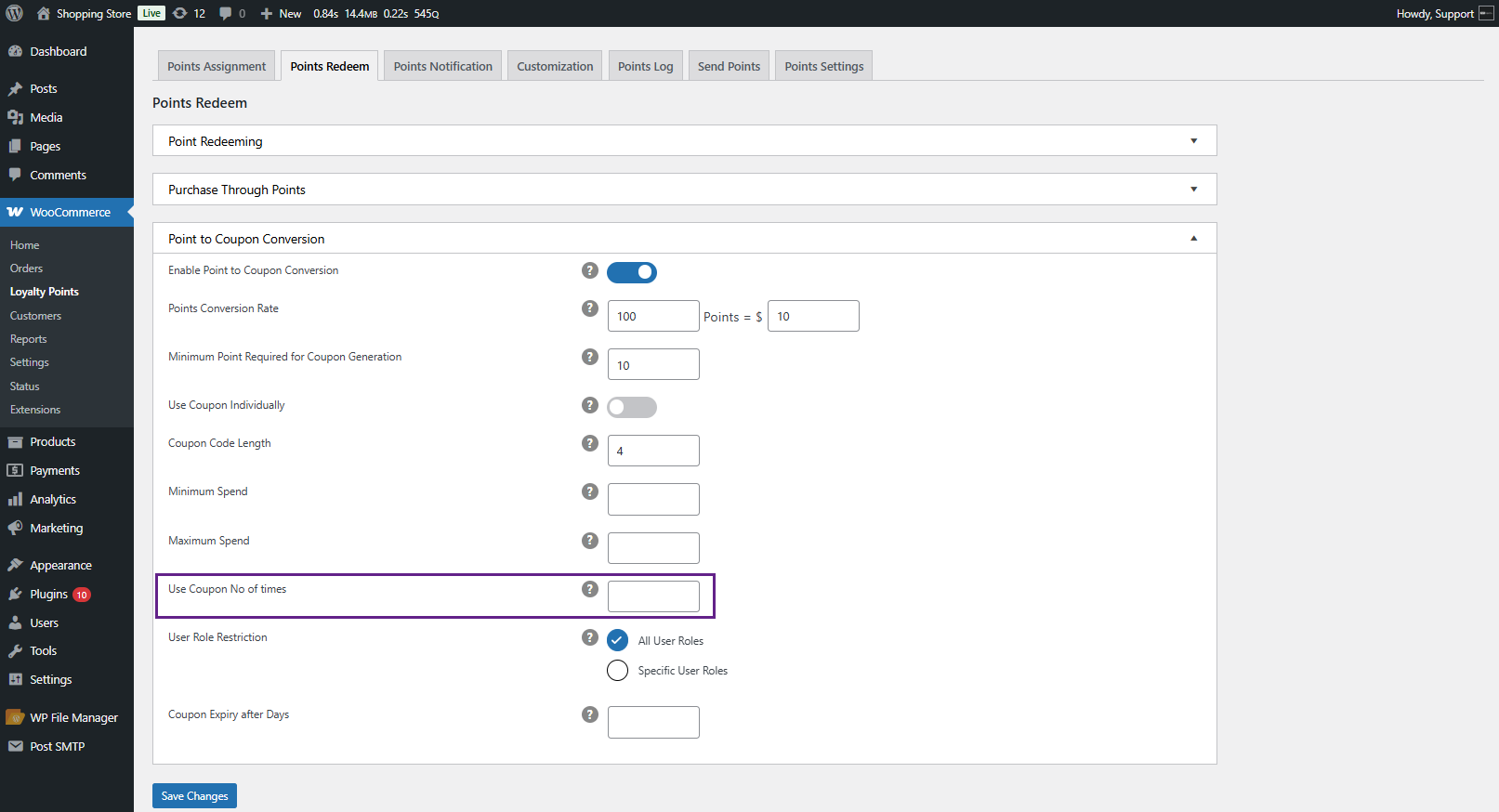Click help icon for Minimum Spend
This screenshot has height=812, width=1499.
pyautogui.click(x=589, y=491)
